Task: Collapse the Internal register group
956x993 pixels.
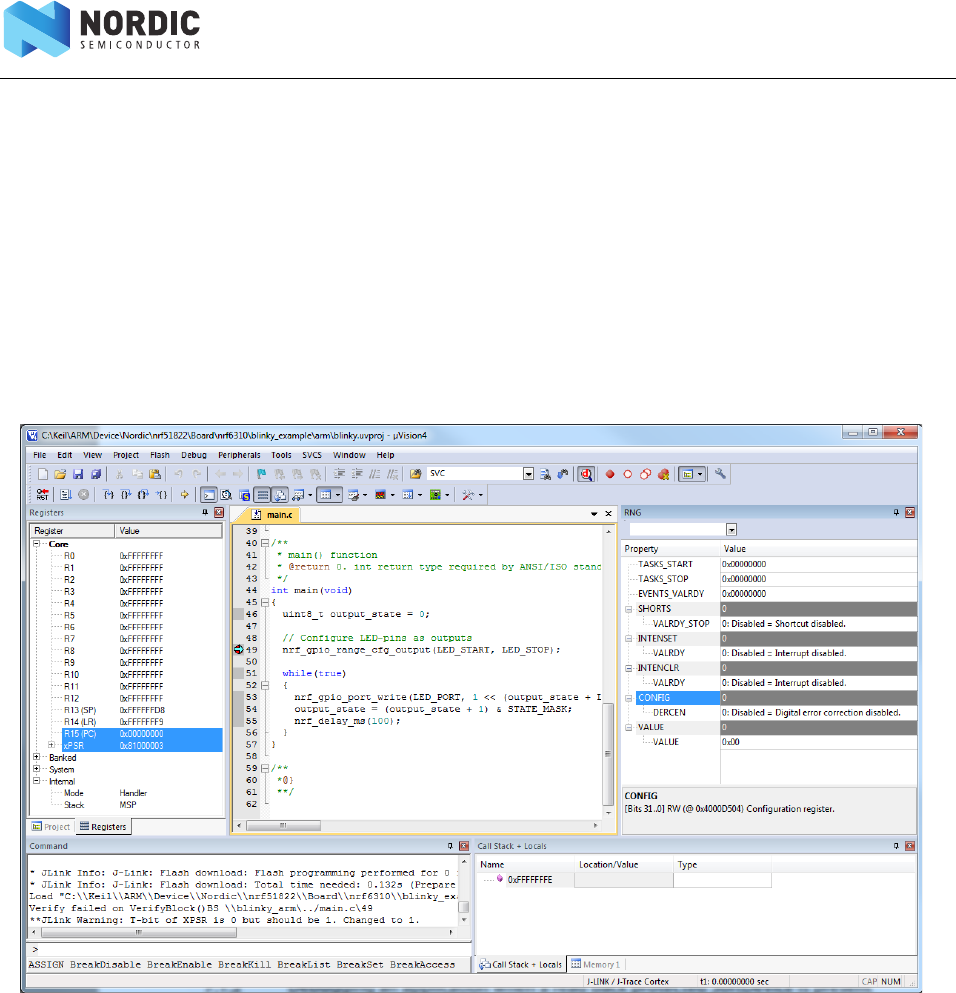Action: point(36,781)
